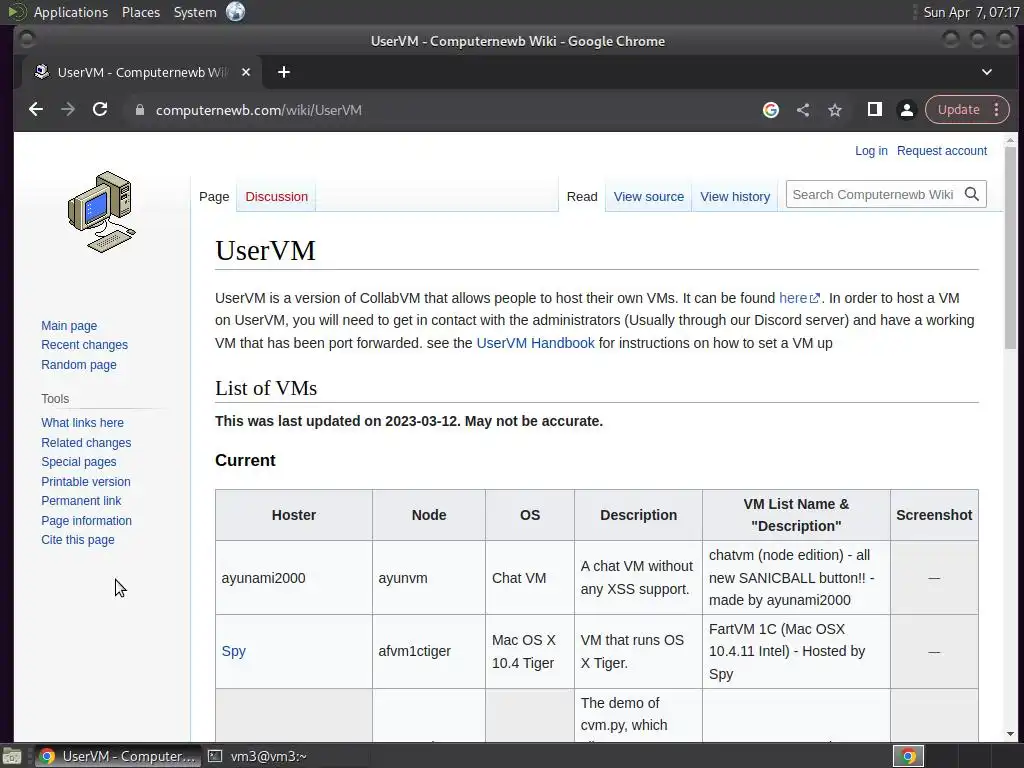Click What links here link
1024x768 pixels.
(x=82, y=423)
